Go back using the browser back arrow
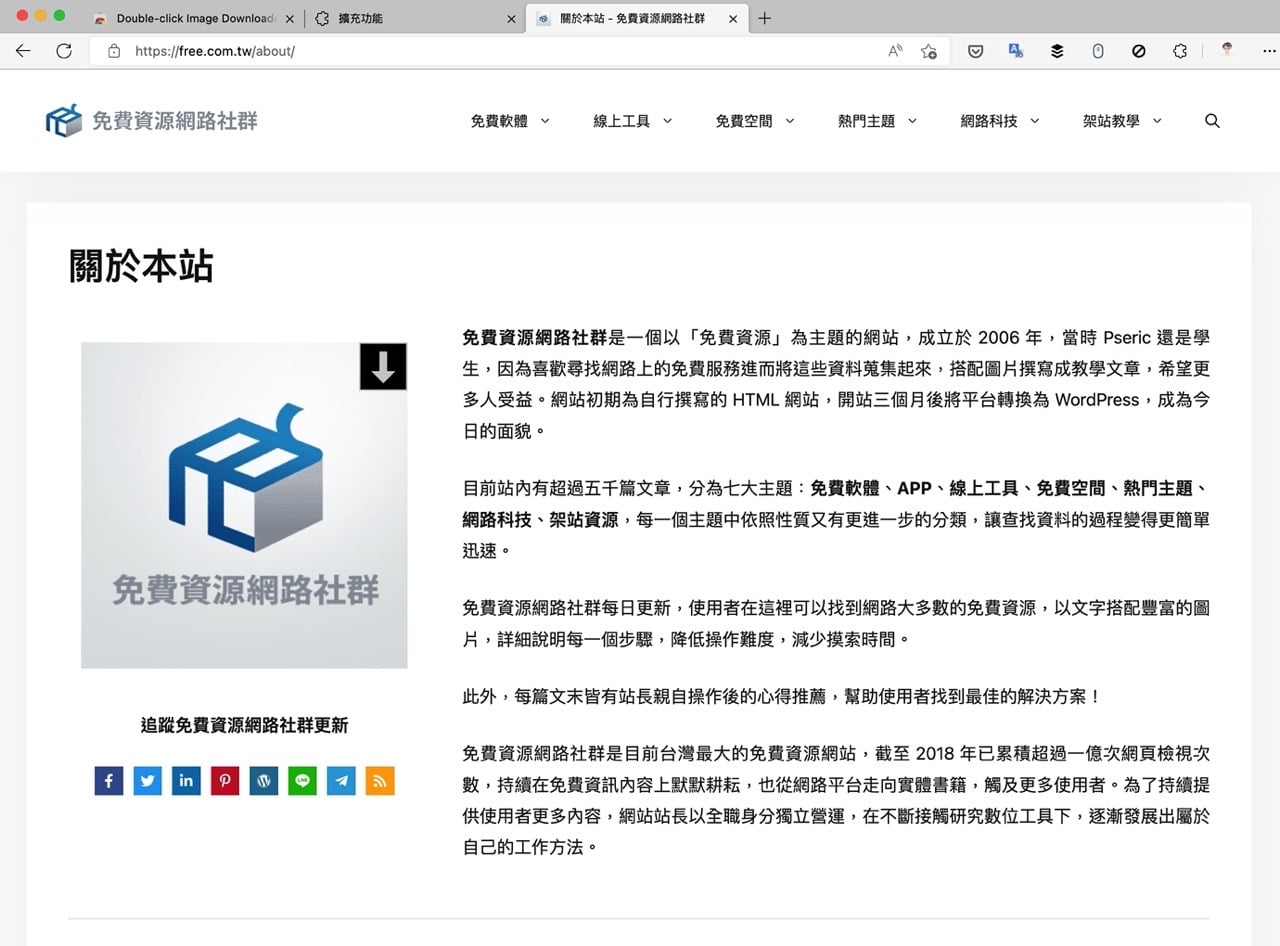The height and width of the screenshot is (946, 1280). coord(23,51)
